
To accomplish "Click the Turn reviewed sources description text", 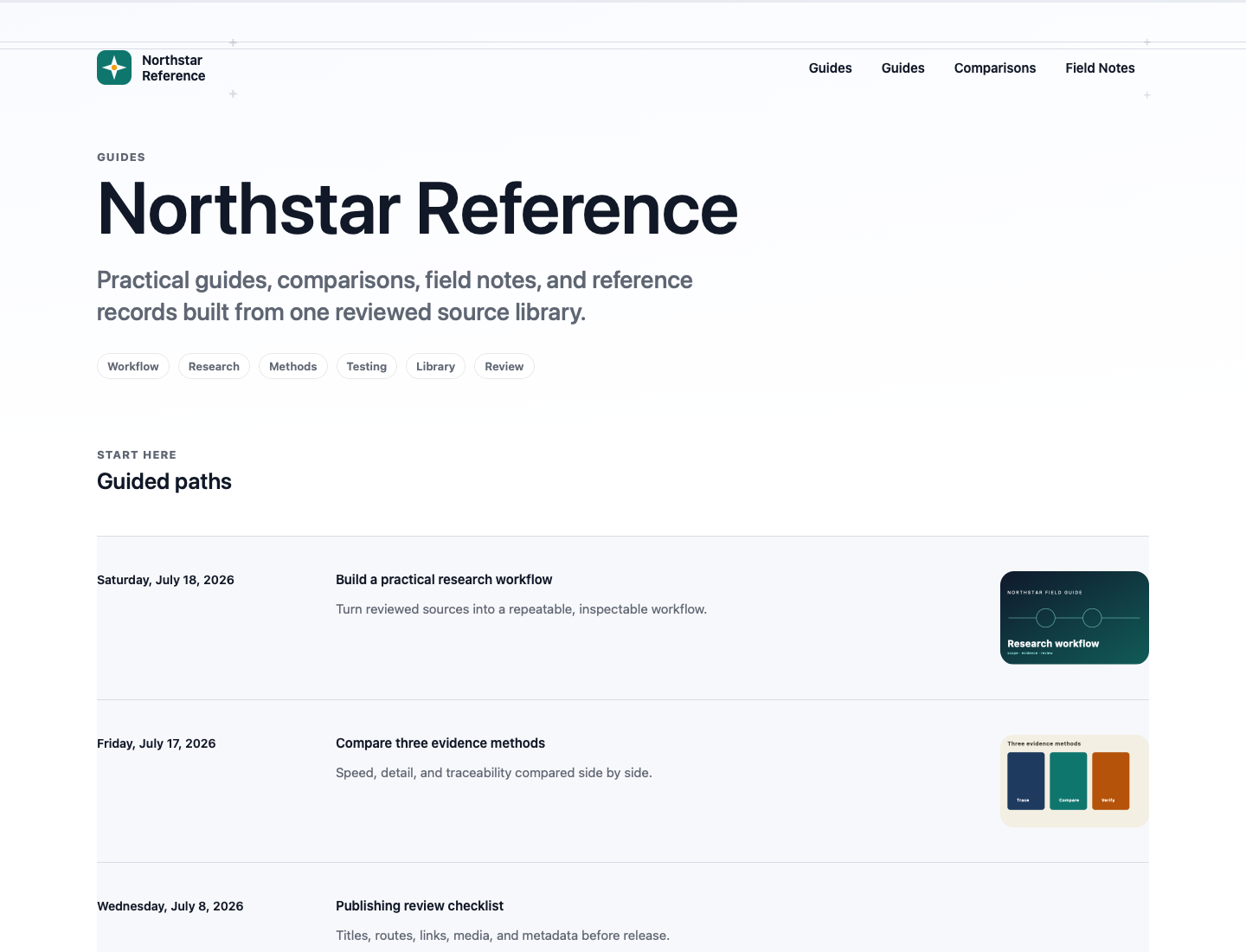I will (x=522, y=609).
